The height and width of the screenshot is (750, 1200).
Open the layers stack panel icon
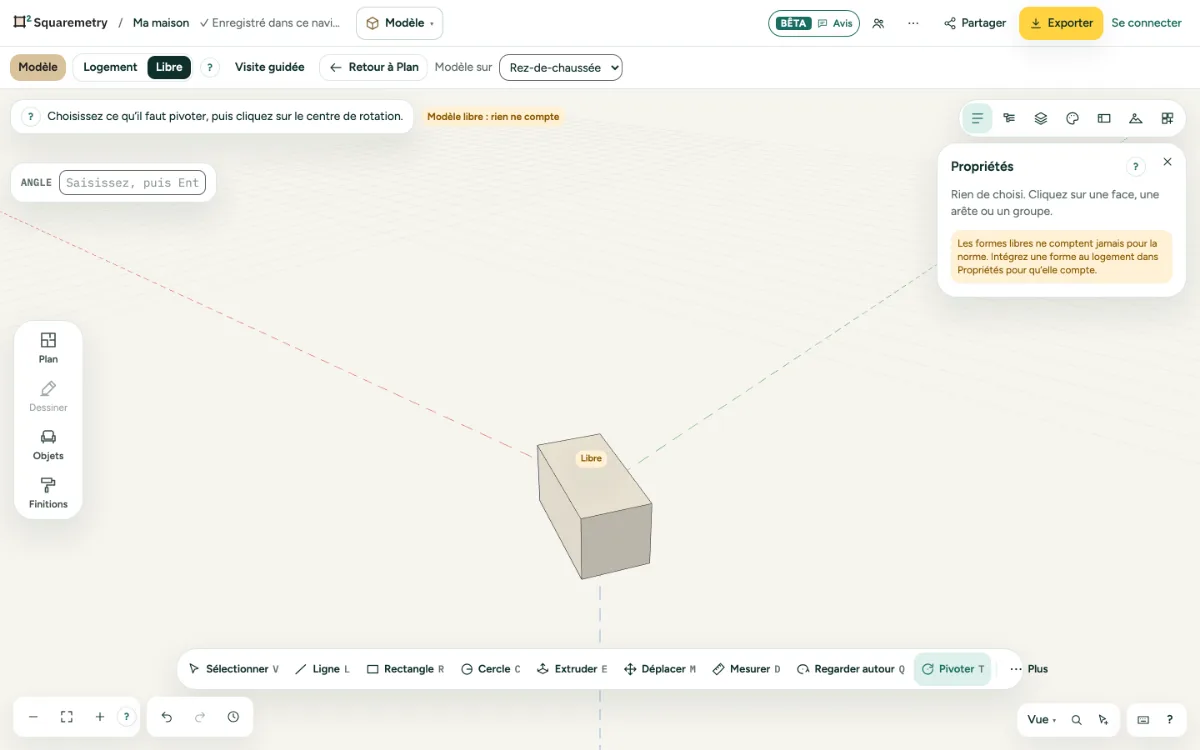1041,118
